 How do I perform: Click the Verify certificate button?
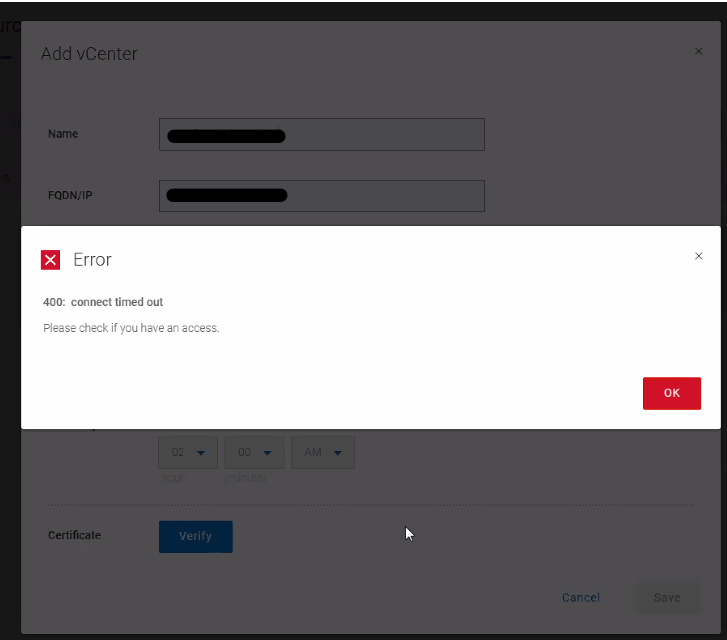pos(196,537)
